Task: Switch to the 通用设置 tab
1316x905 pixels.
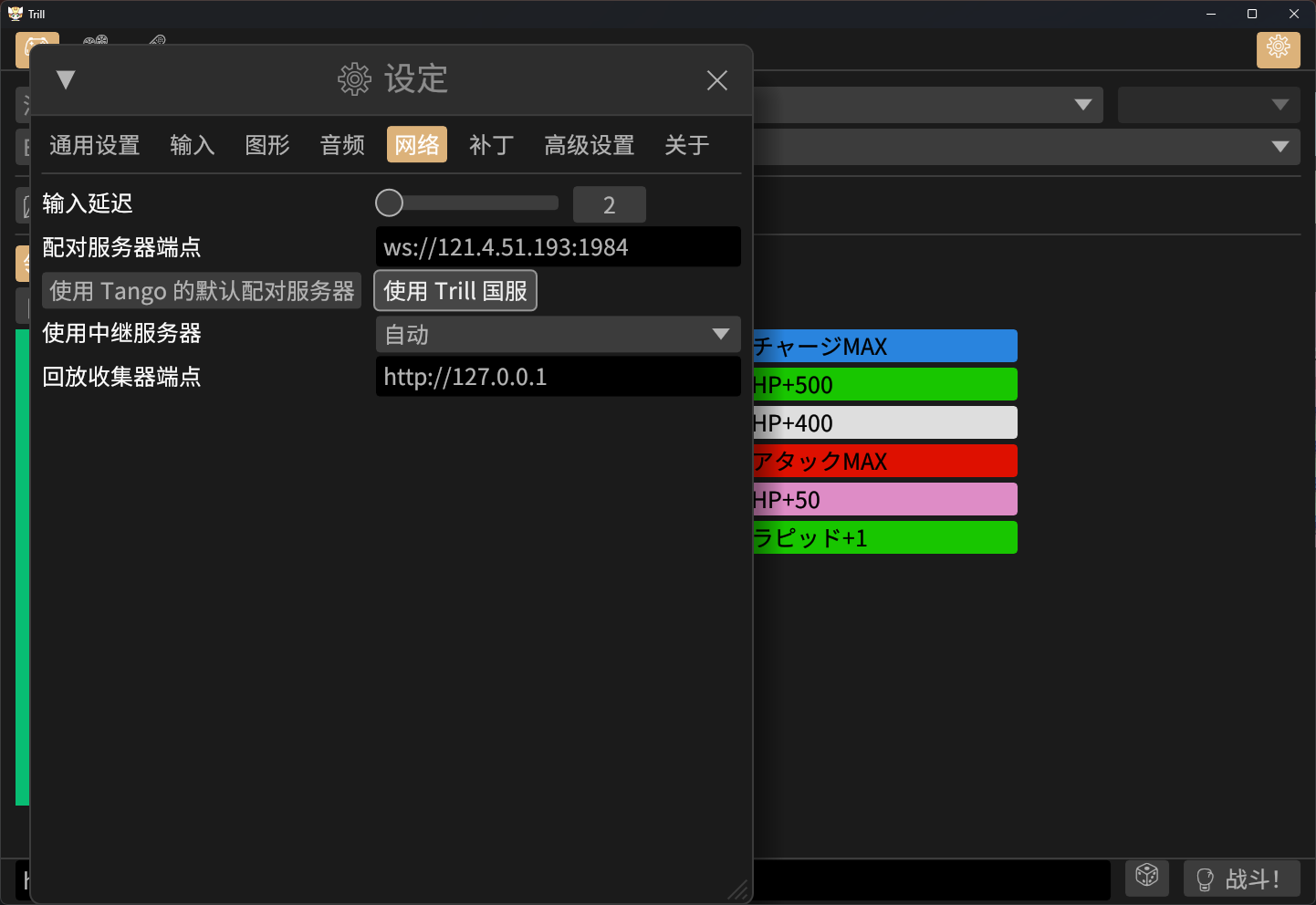Action: pyautogui.click(x=94, y=145)
